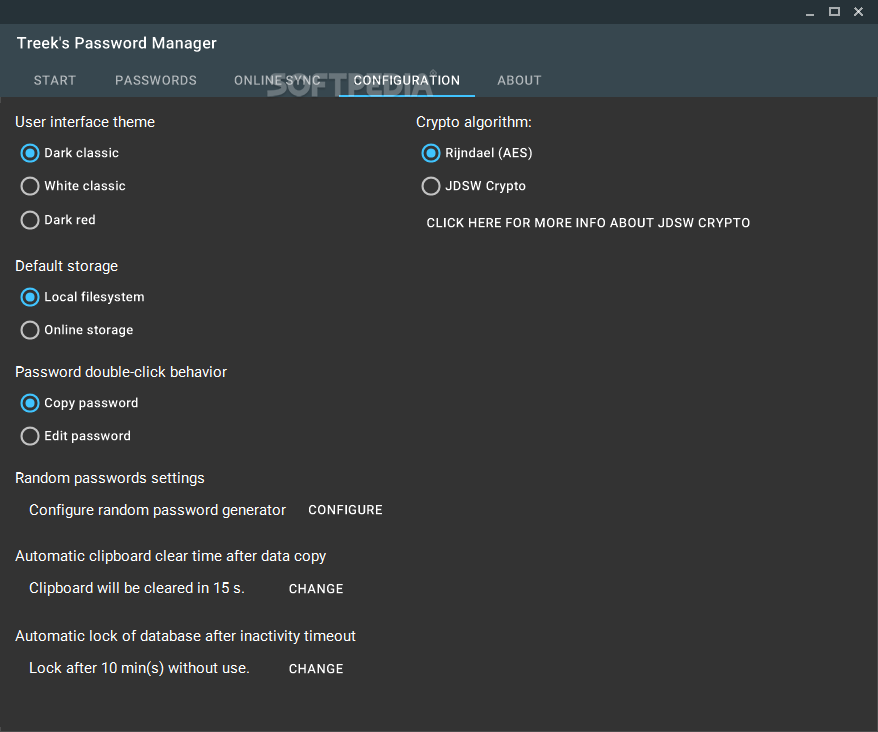Switch to the PASSWORDS tab
The height and width of the screenshot is (732, 878).
click(x=156, y=80)
